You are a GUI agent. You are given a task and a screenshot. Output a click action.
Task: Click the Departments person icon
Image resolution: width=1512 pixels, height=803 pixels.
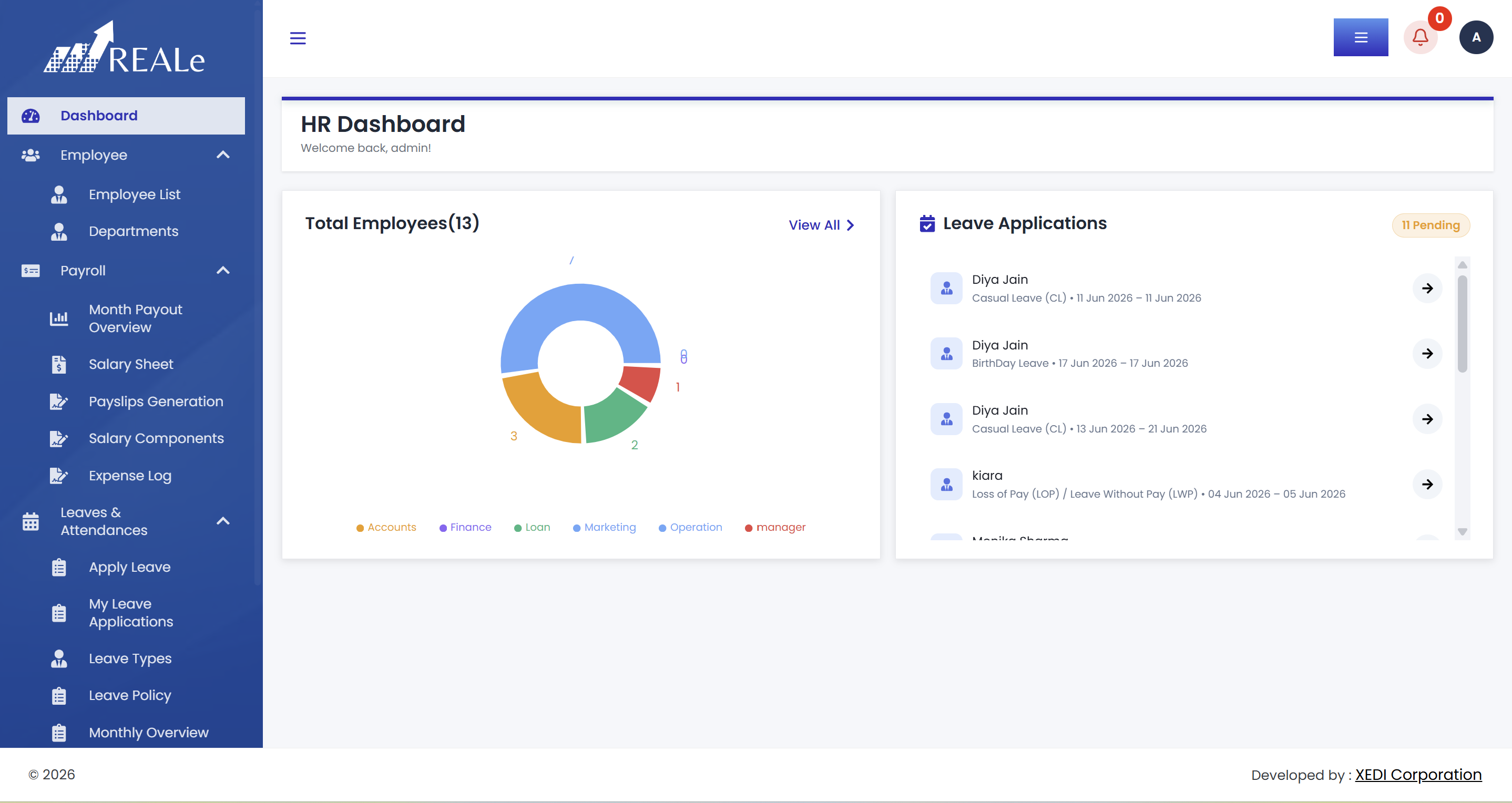click(x=59, y=232)
